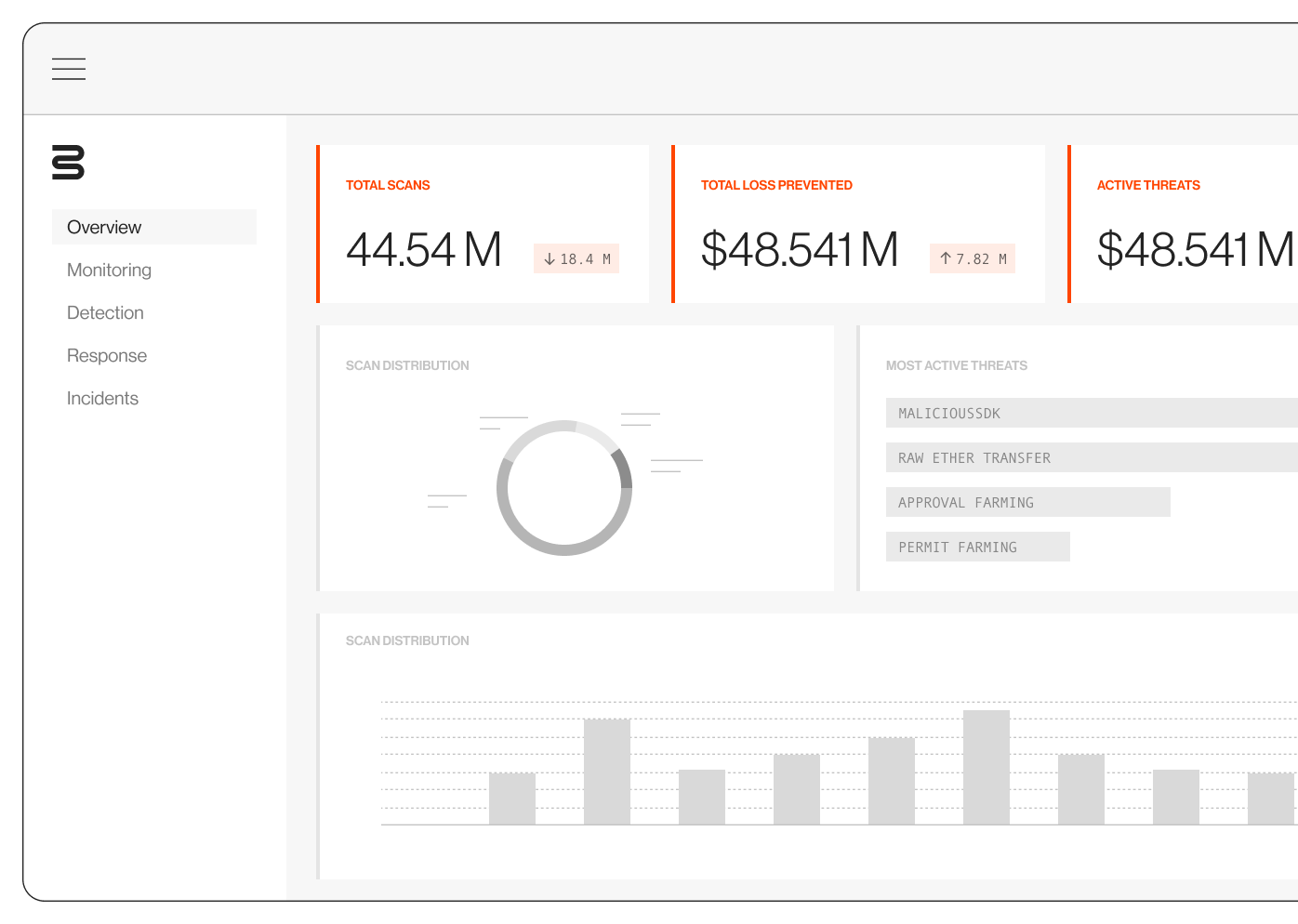Open the Response section
1298x924 pixels.
point(106,355)
